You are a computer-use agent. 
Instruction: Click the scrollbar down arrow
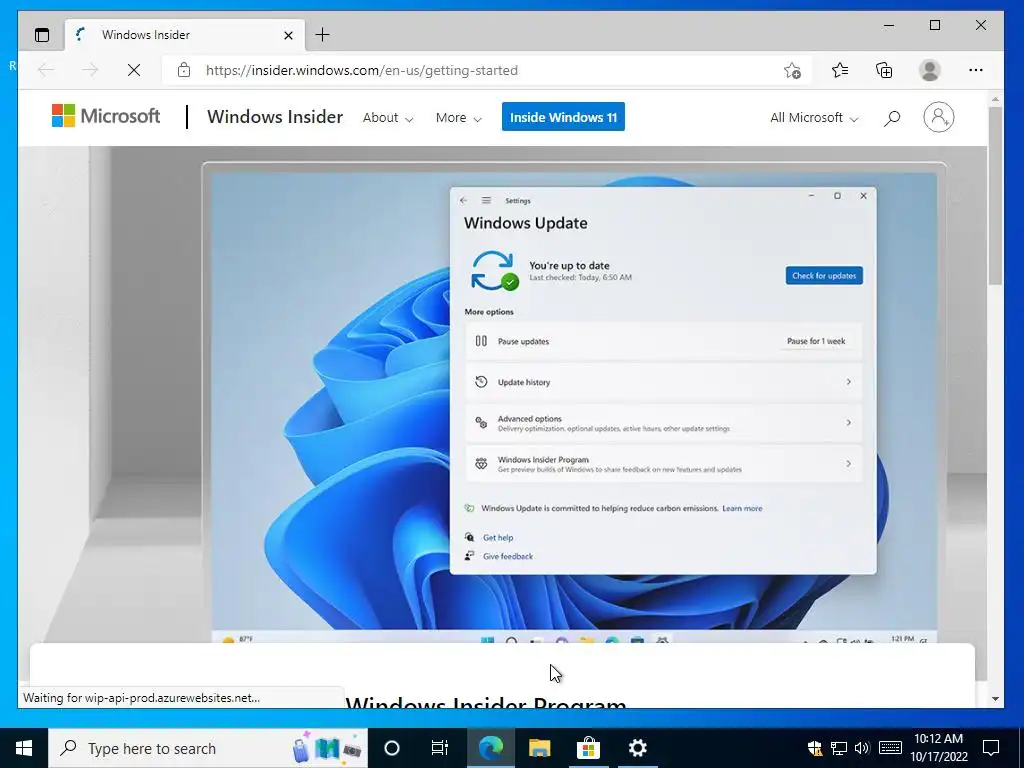point(995,699)
